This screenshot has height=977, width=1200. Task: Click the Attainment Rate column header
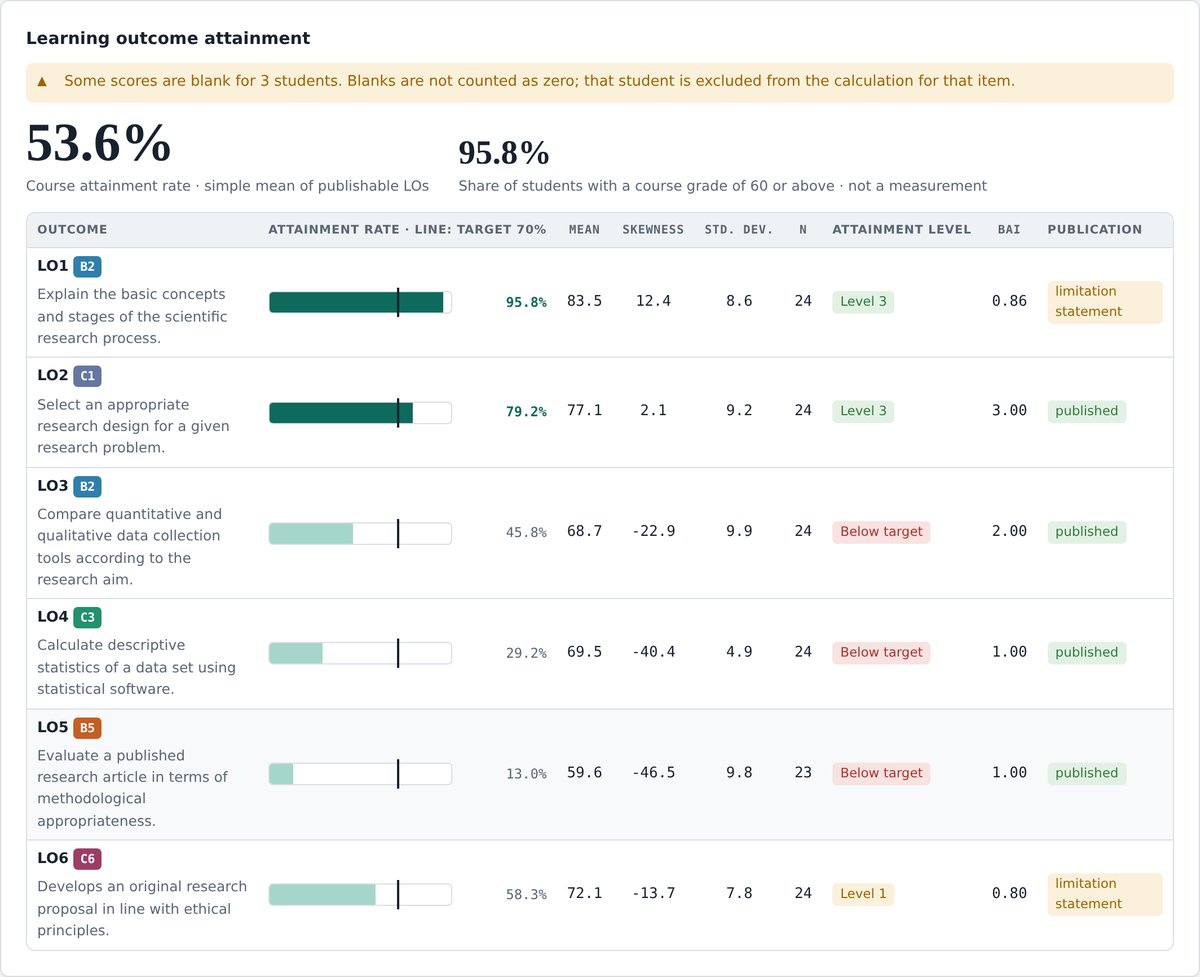point(407,230)
